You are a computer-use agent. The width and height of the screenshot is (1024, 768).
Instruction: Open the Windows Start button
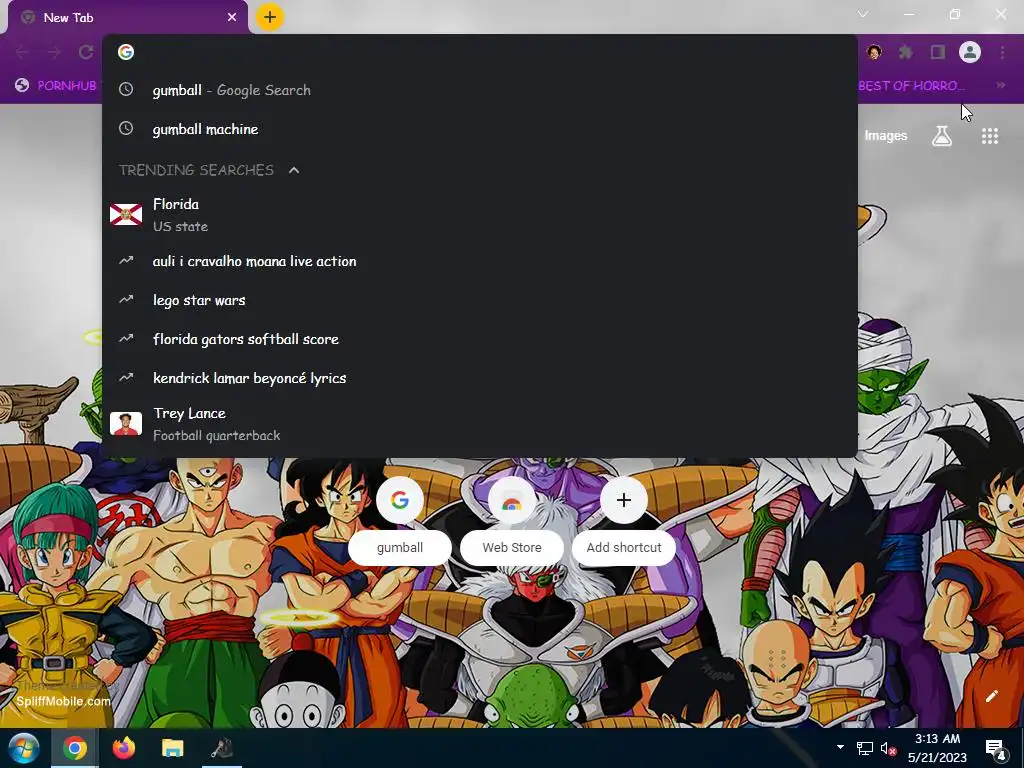click(24, 748)
